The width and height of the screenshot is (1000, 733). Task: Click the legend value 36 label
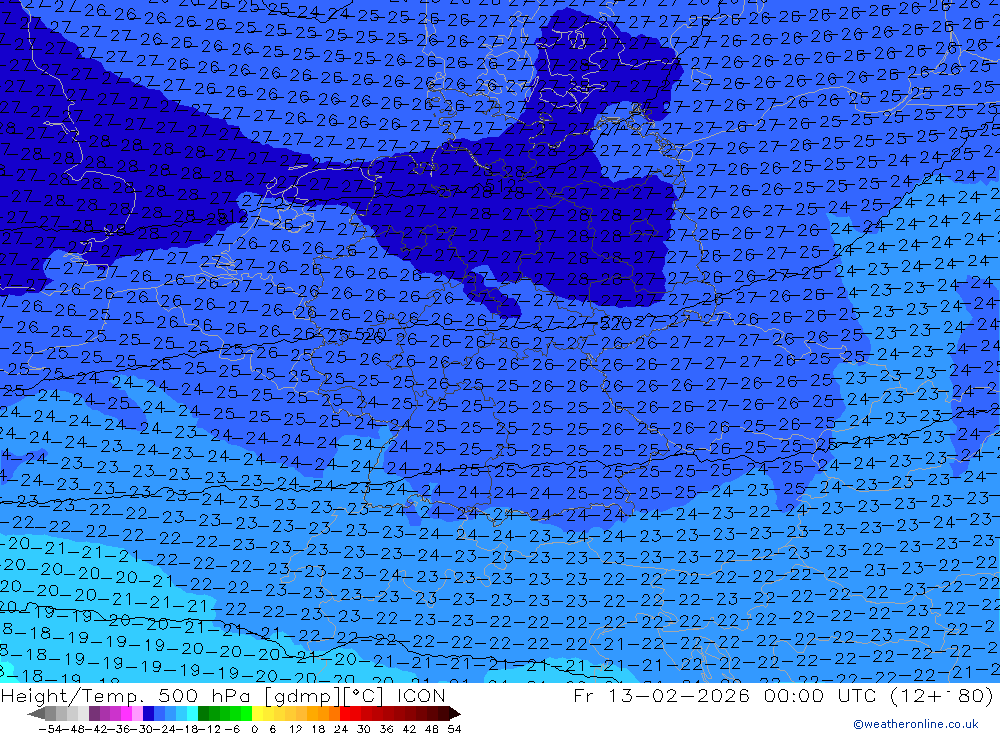click(x=386, y=729)
